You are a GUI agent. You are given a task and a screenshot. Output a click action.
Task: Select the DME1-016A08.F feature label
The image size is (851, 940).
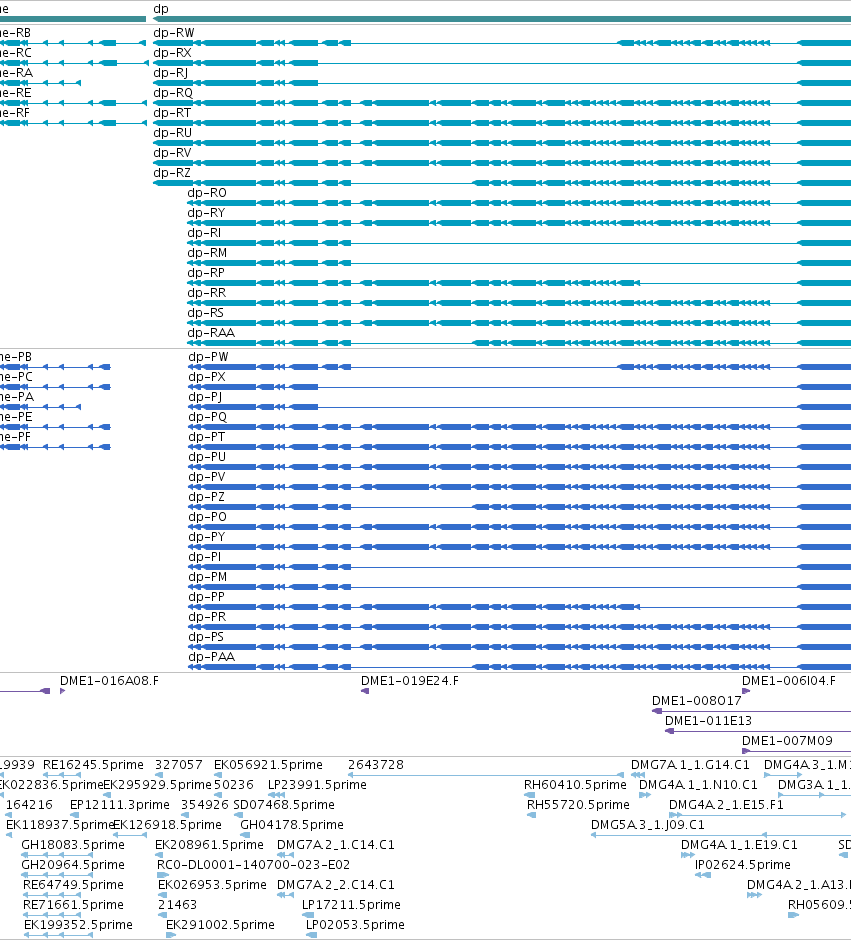[x=110, y=680]
